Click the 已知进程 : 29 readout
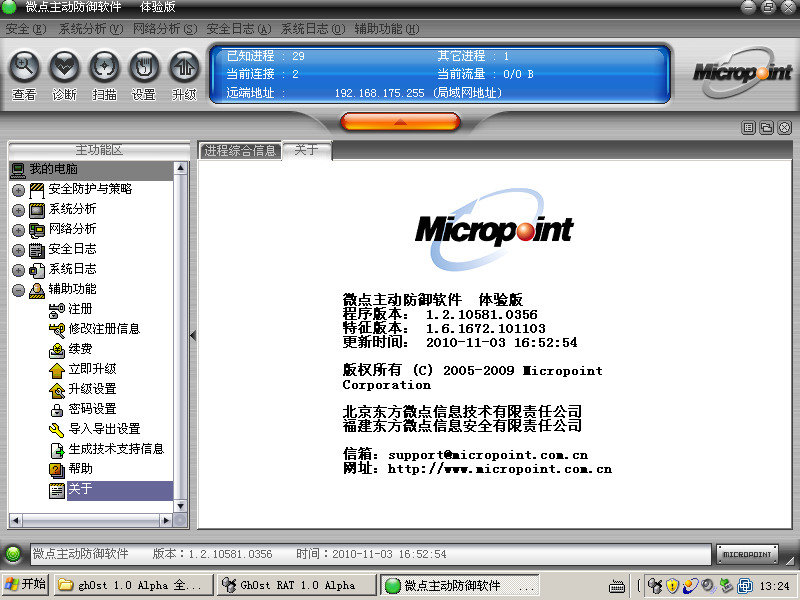This screenshot has height=600, width=800. 265,56
